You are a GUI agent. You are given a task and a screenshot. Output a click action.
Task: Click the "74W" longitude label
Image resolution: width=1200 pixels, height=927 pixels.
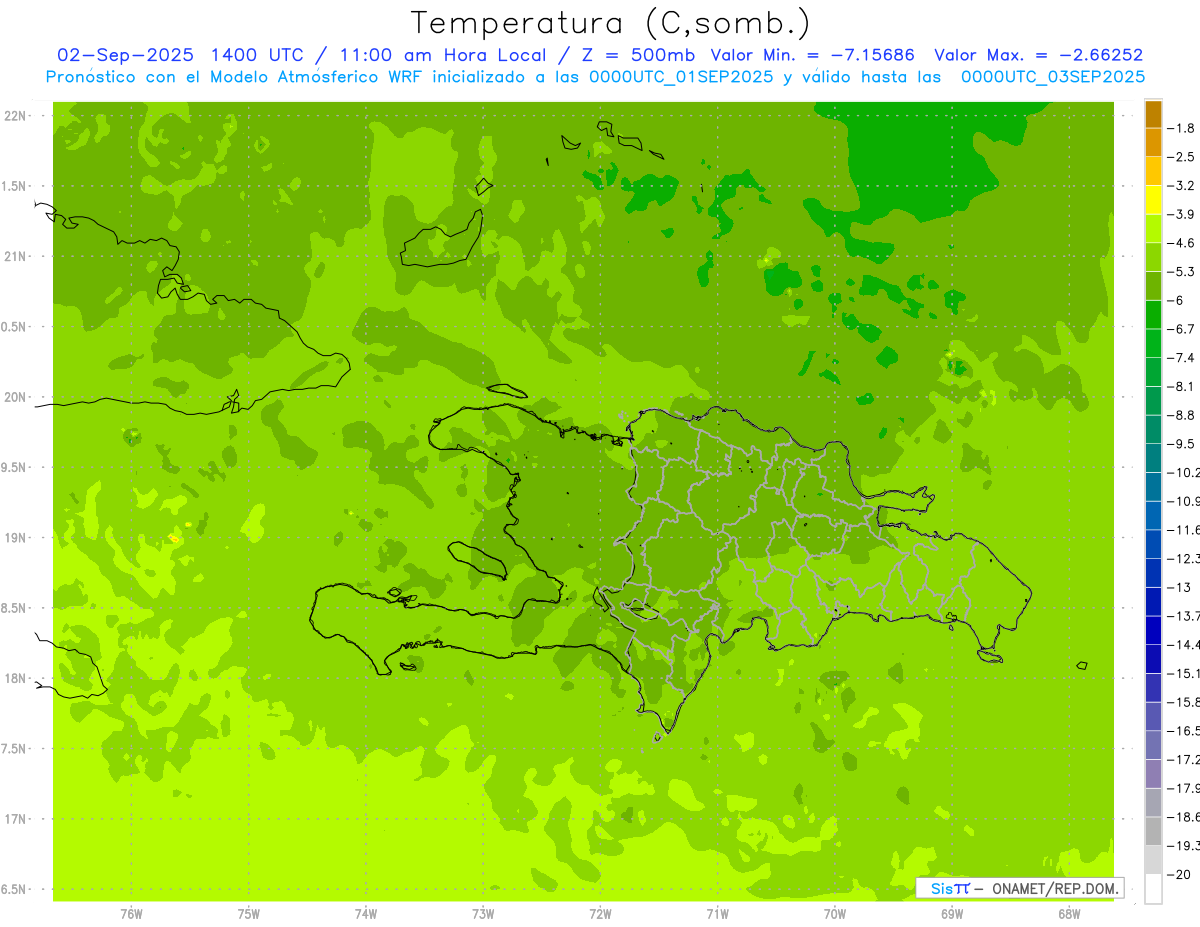point(365,914)
